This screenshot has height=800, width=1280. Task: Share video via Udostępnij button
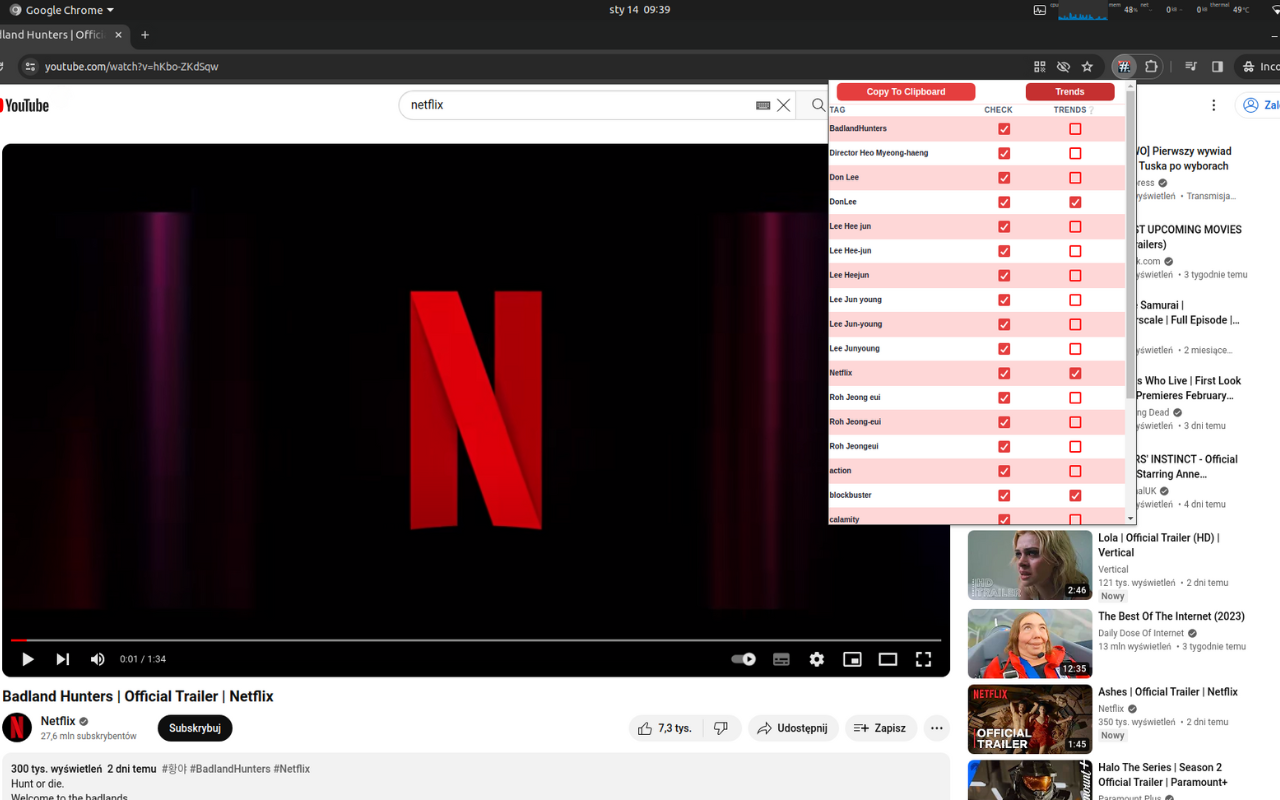793,728
